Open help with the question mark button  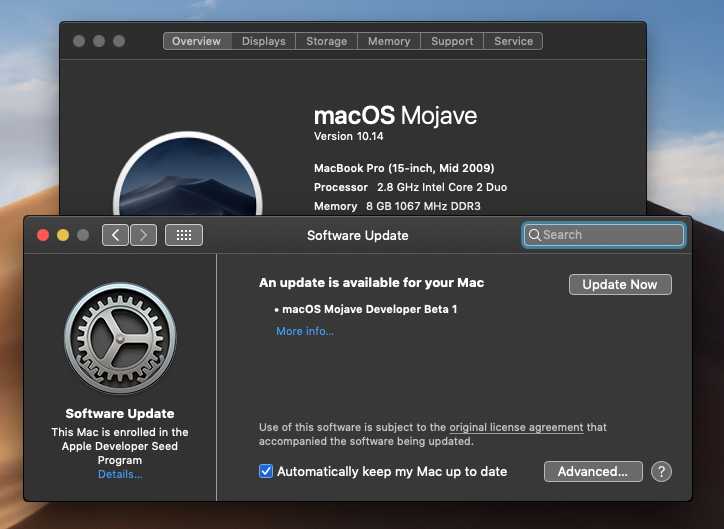pyautogui.click(x=661, y=471)
